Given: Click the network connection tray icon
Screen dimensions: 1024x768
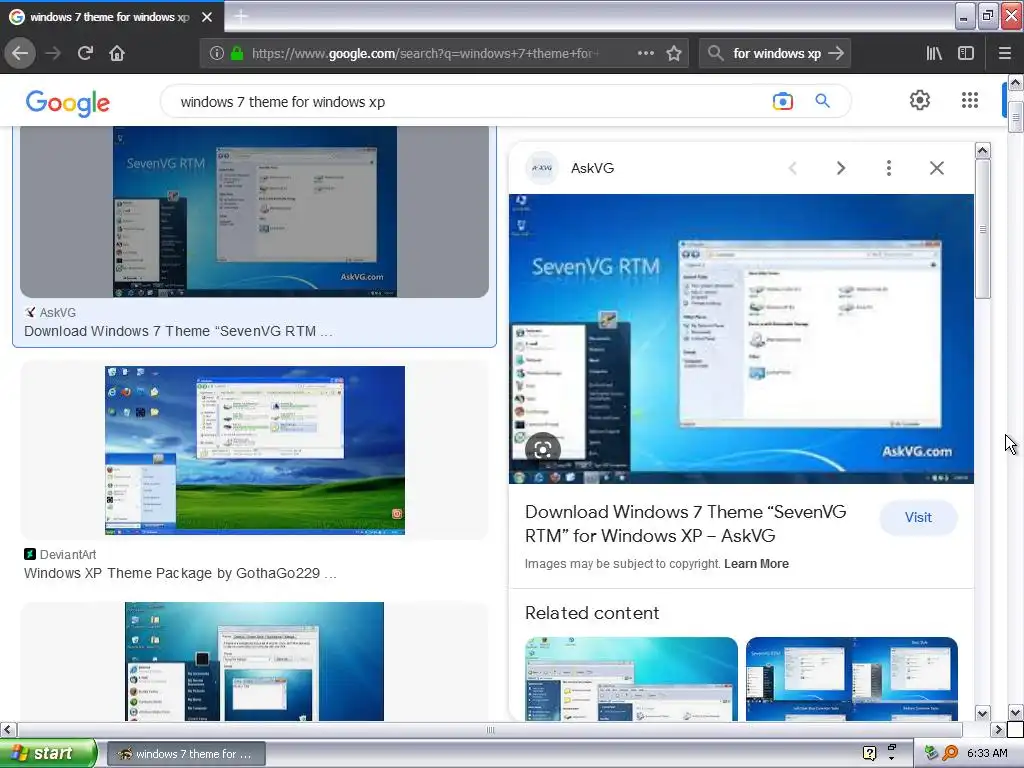Looking at the screenshot, I should coord(931,753).
